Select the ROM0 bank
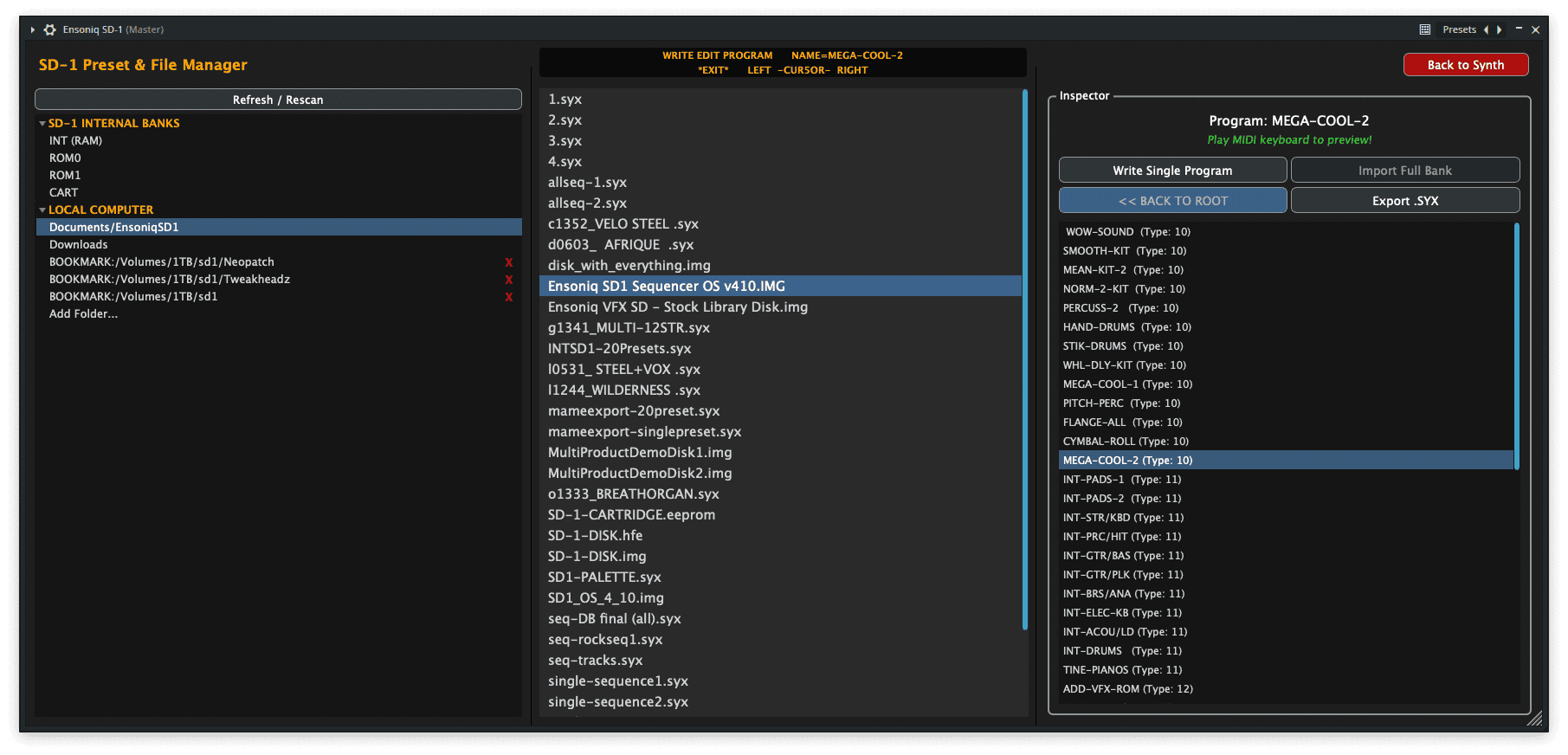This screenshot has height=755, width=1568. [x=279, y=158]
